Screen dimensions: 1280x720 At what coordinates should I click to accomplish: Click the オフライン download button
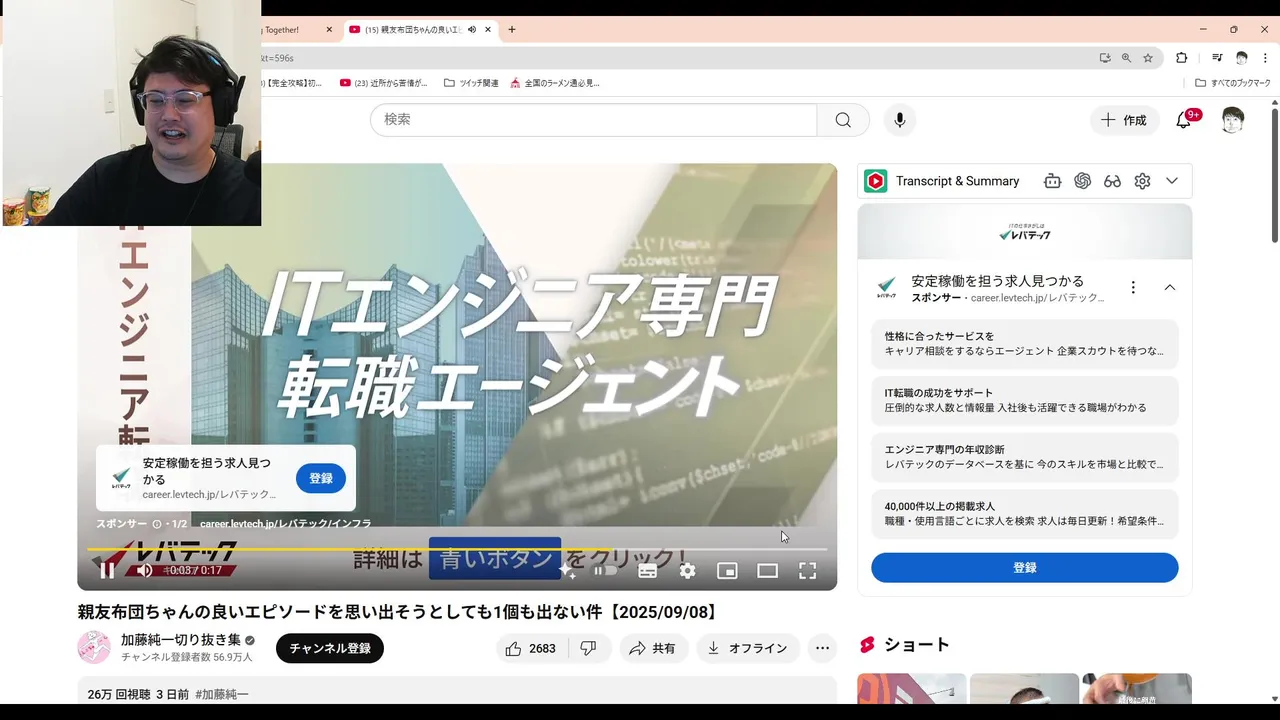click(x=748, y=648)
